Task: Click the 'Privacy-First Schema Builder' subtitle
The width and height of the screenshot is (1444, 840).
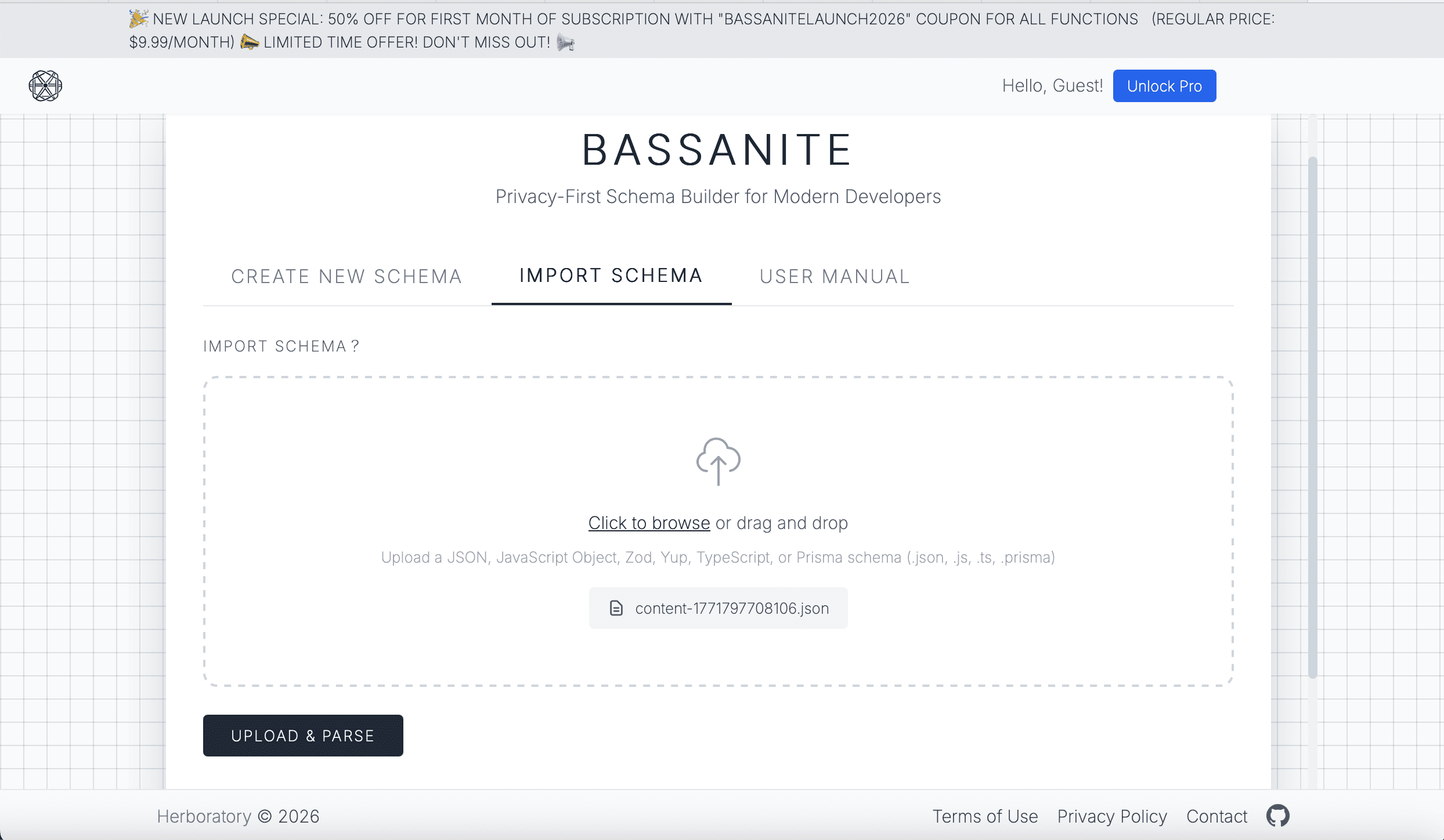Action: click(718, 197)
